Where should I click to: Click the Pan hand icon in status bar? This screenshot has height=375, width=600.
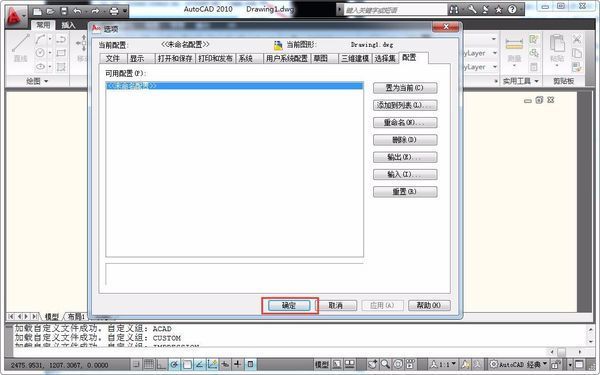(373, 364)
